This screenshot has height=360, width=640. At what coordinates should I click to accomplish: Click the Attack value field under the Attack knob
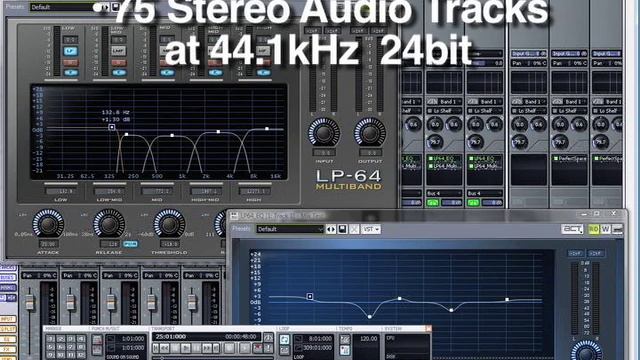(x=48, y=244)
